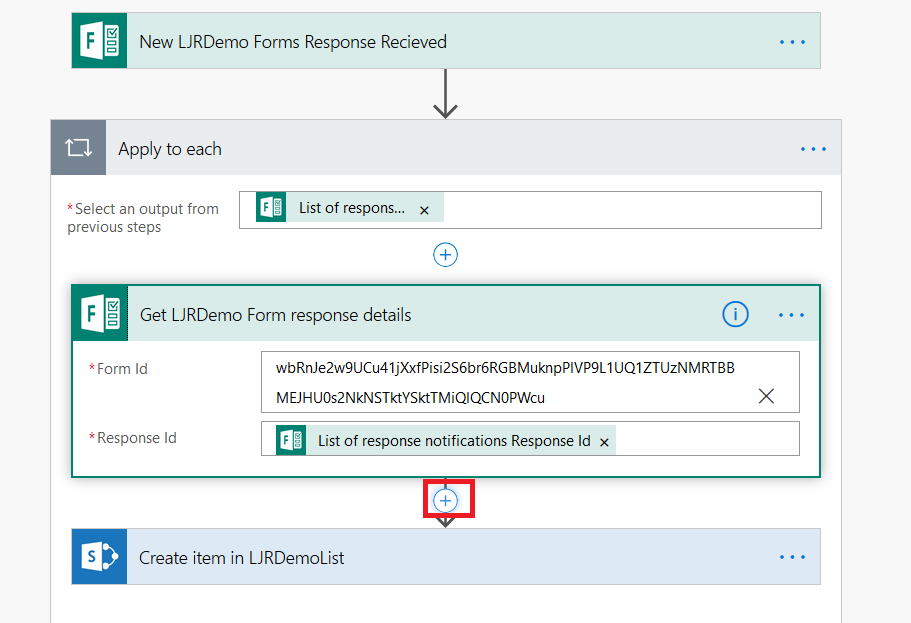The width and height of the screenshot is (911, 623).
Task: Click the Select an output from previous steps label
Action: click(x=143, y=217)
